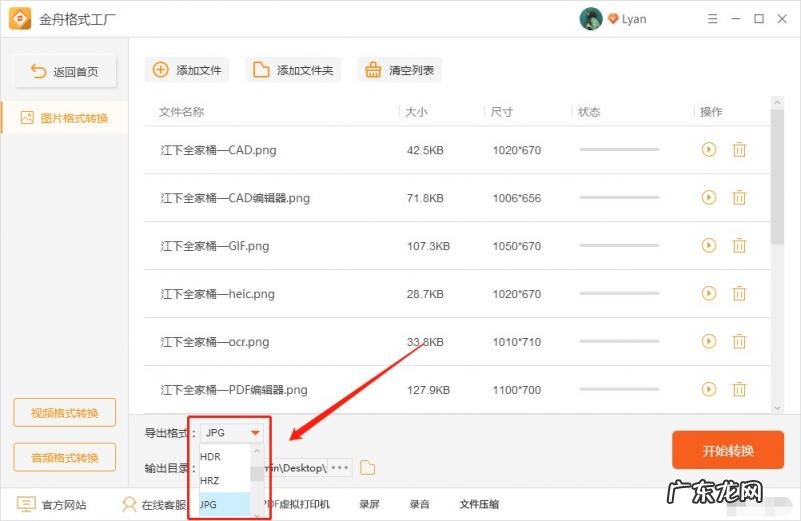This screenshot has height=521, width=801.
Task: Click file list scrollbar down arrow
Action: pos(777,408)
